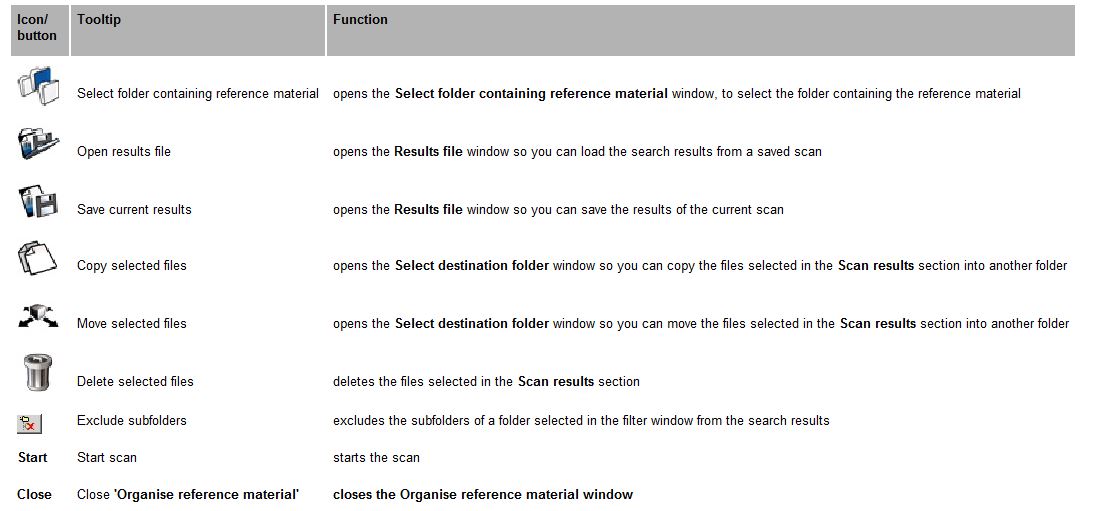Click the Delete selected files trash icon
The width and height of the screenshot is (1094, 511).
tap(37, 373)
